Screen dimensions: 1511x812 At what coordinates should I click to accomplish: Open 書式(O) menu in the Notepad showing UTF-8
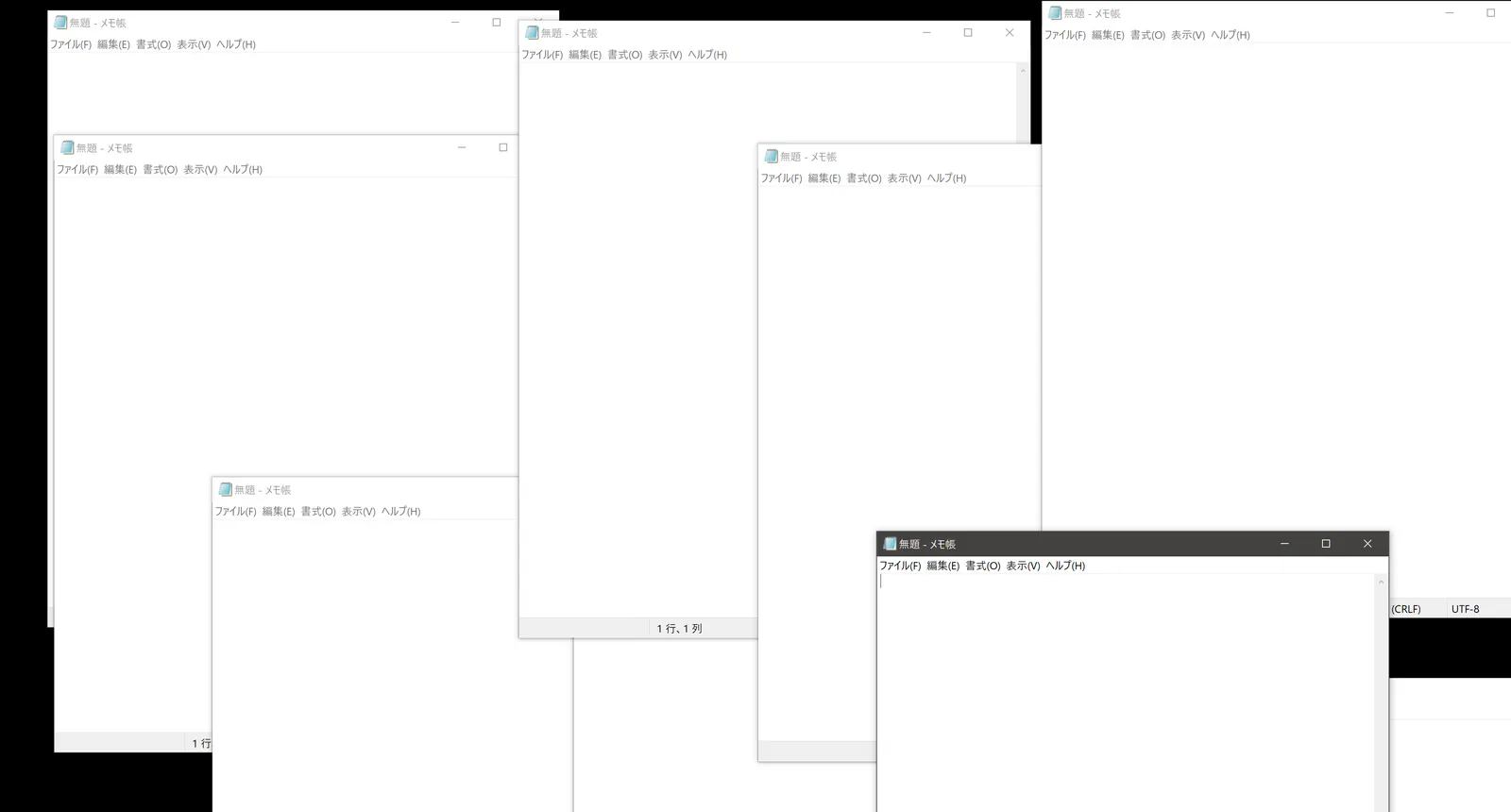point(1147,35)
